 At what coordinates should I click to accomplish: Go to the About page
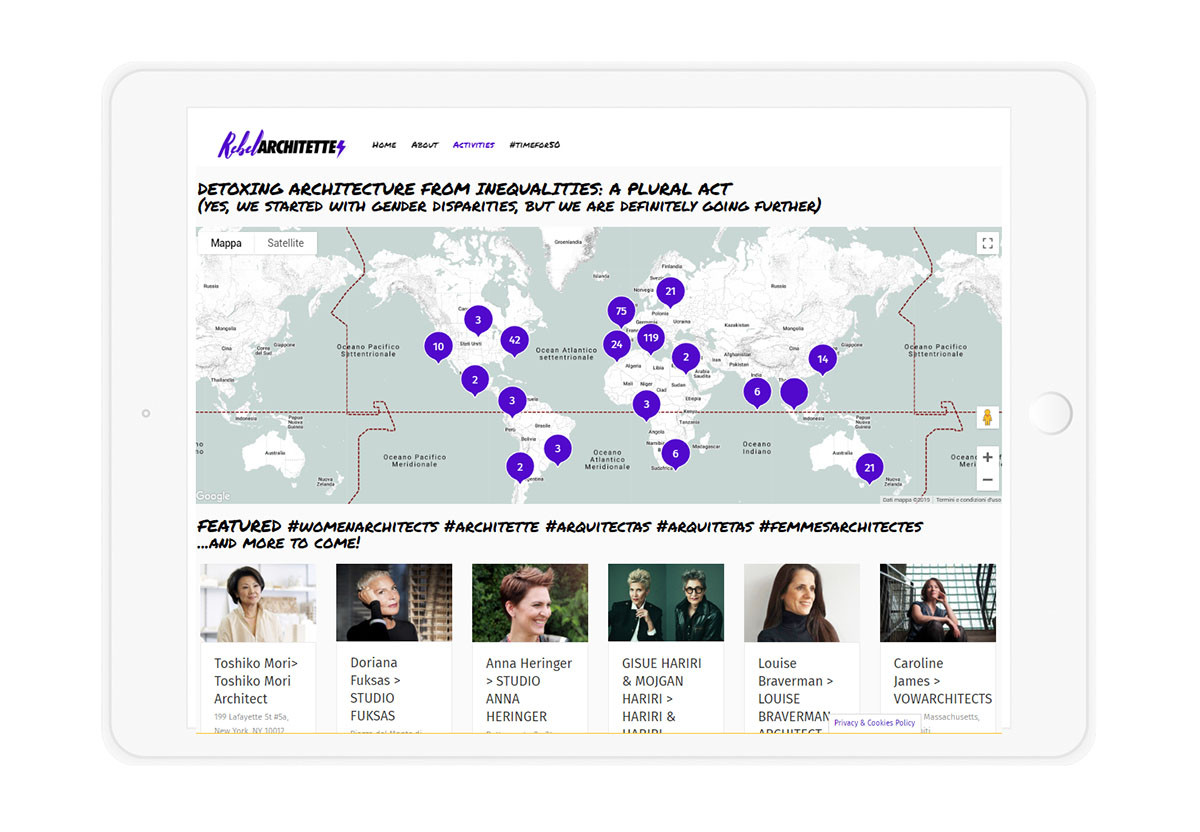coord(425,145)
